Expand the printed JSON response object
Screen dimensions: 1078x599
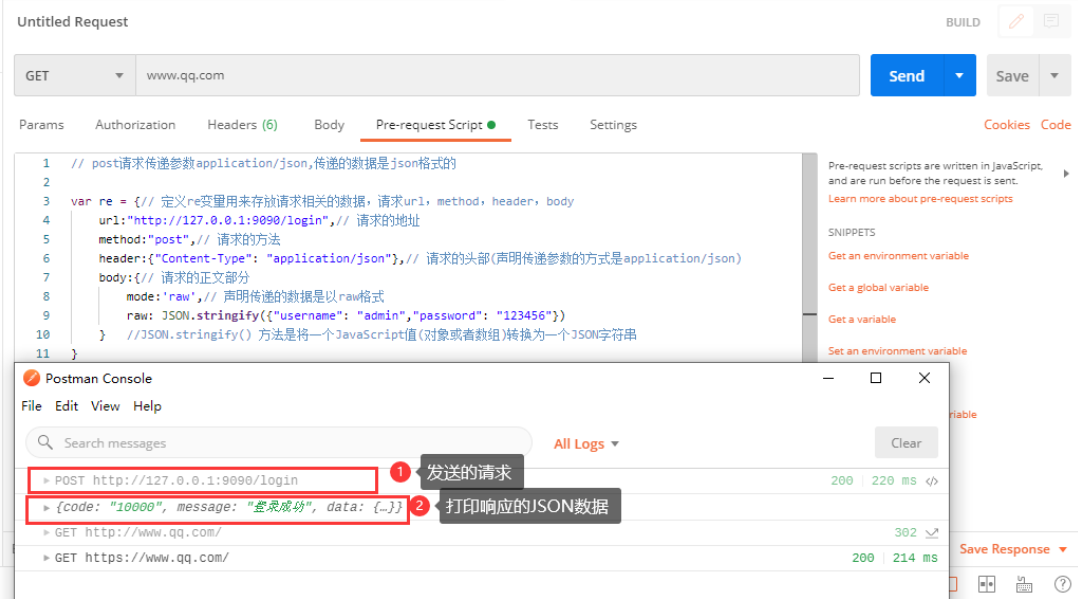point(46,508)
